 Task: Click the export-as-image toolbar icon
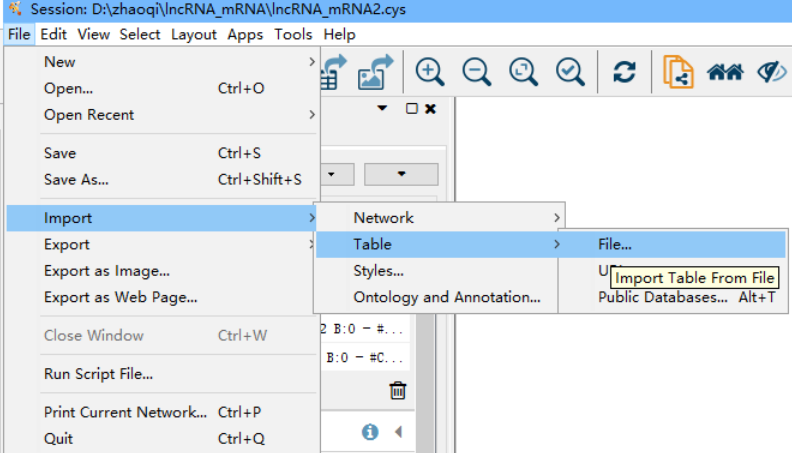click(x=376, y=72)
